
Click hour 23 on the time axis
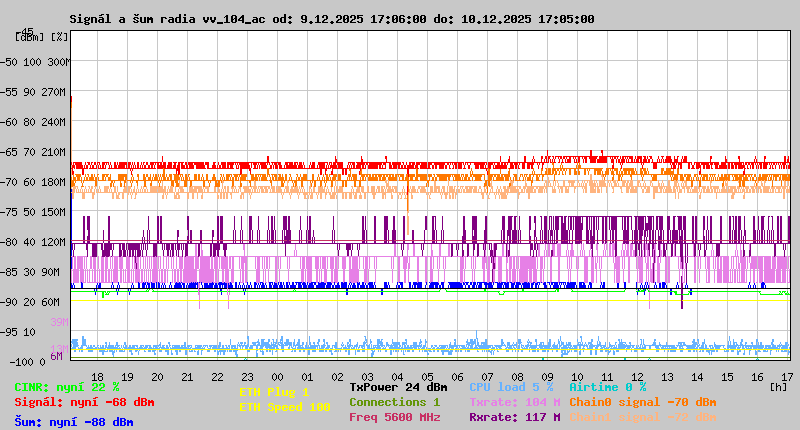247,377
